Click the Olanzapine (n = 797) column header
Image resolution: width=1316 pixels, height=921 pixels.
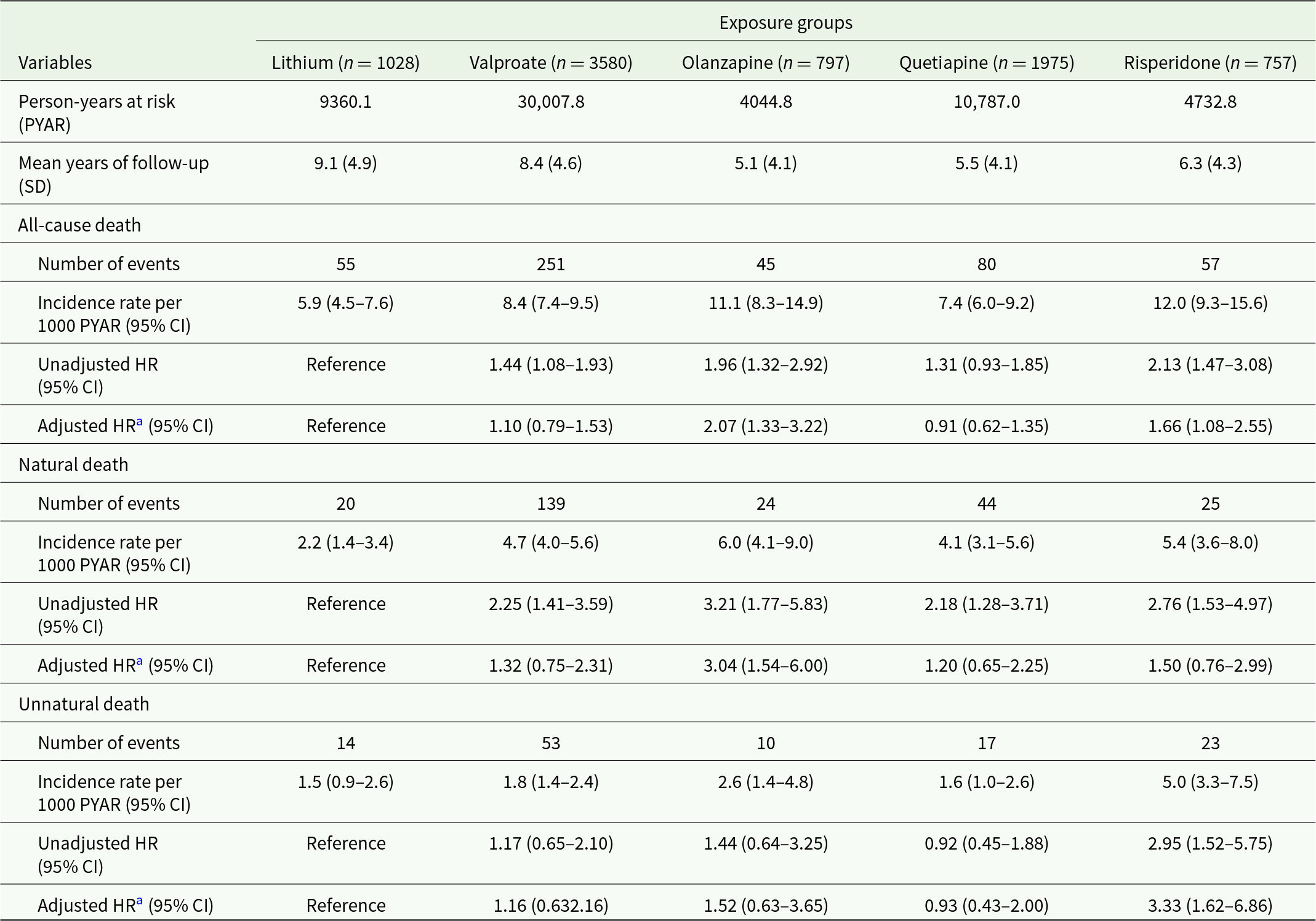[x=766, y=63]
